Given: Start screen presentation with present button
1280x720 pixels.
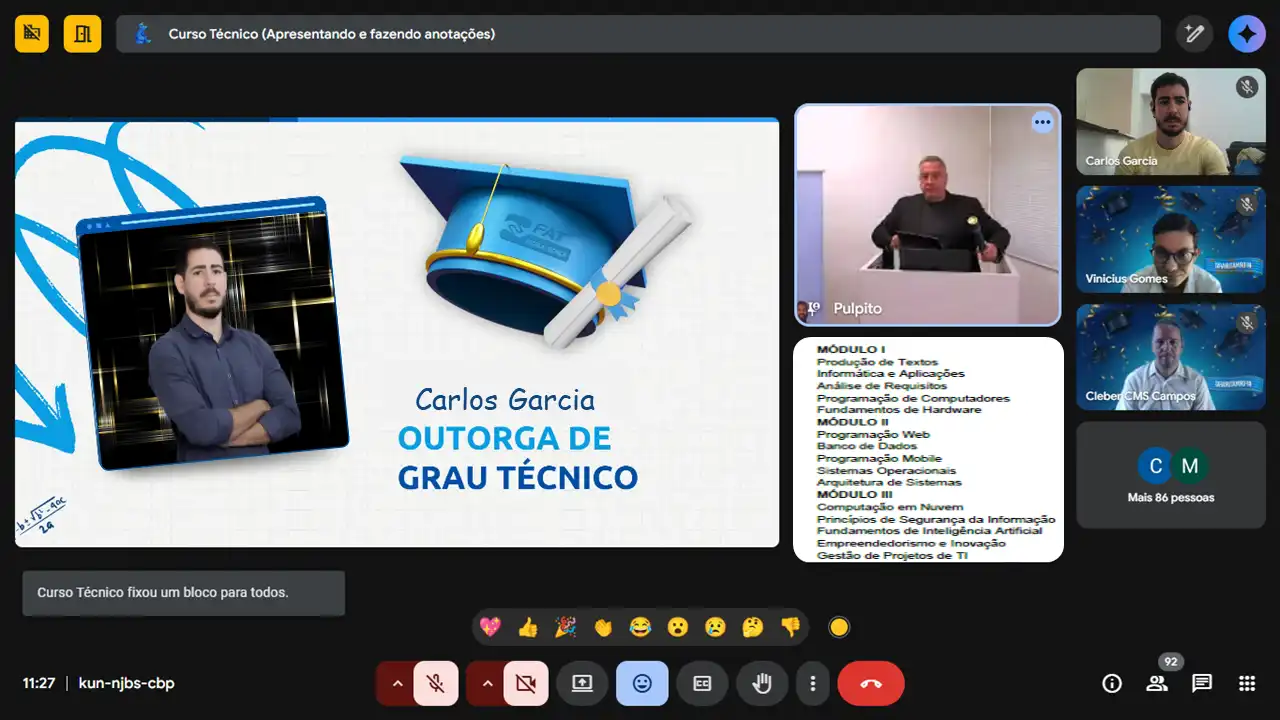Looking at the screenshot, I should [x=582, y=684].
